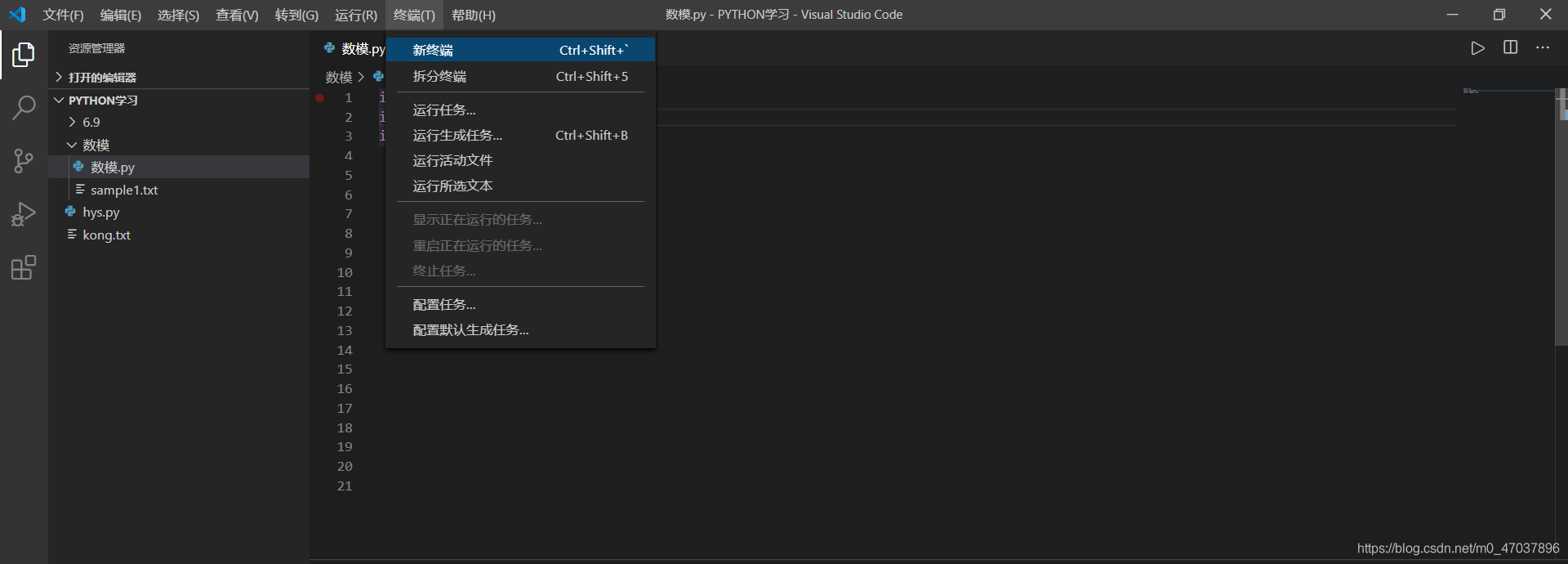Open the 转到(G) menu
1568x564 pixels.
(x=296, y=15)
